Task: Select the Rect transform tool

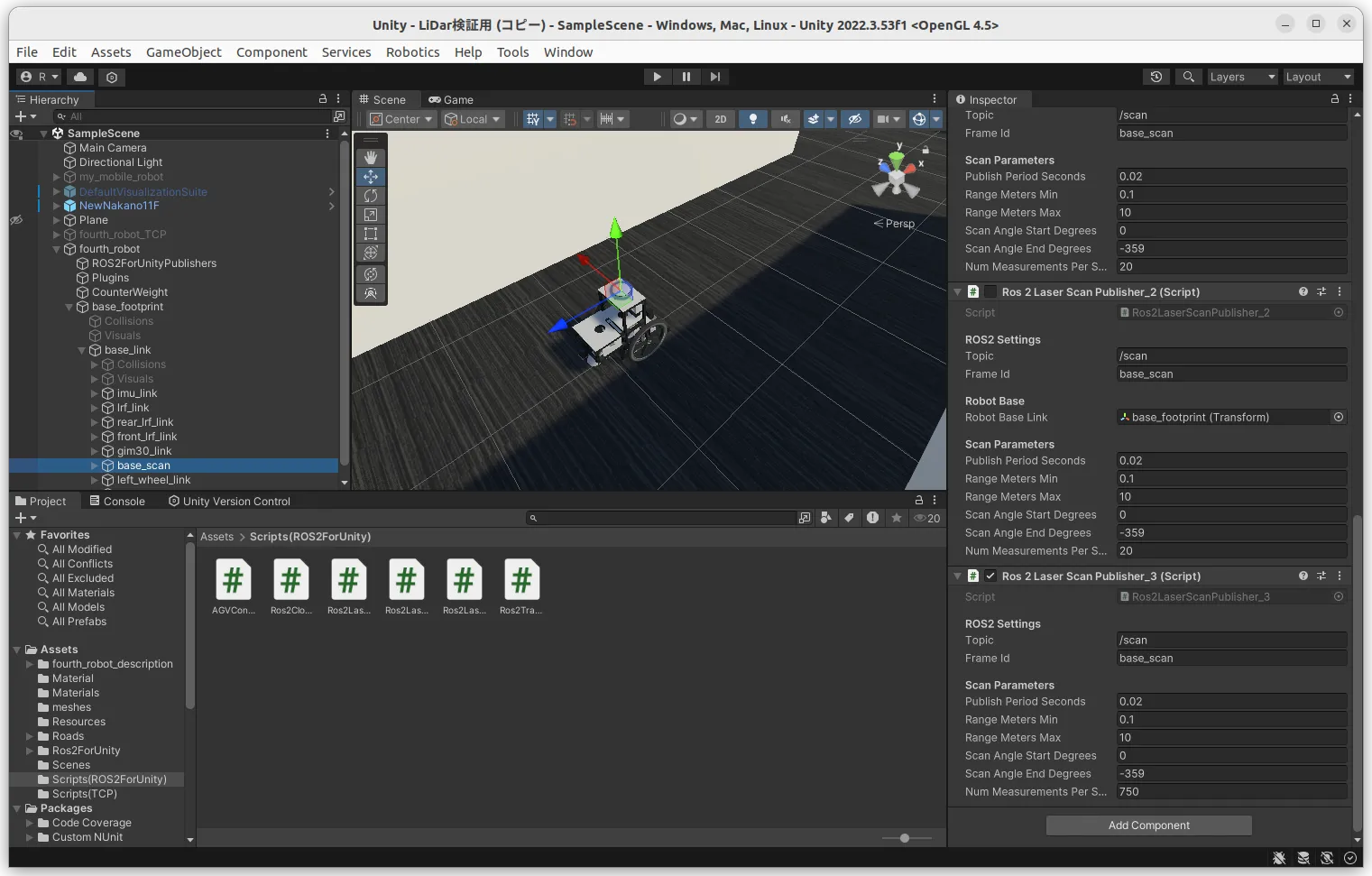Action: (x=371, y=234)
